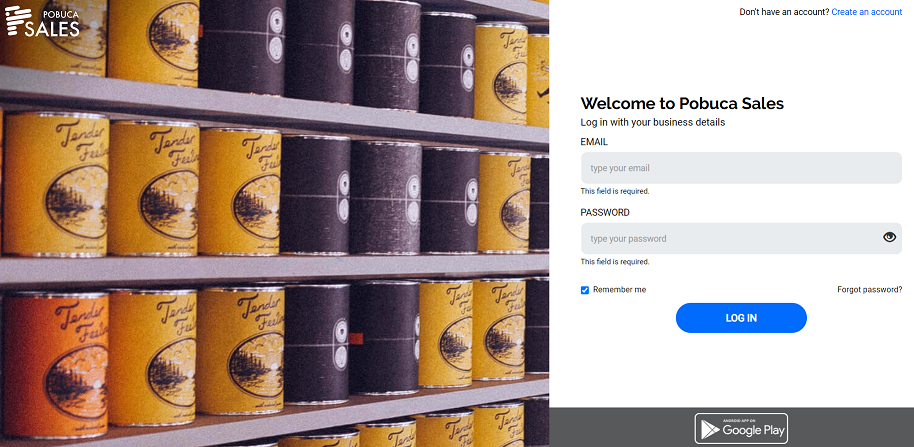914x447 pixels.
Task: Uncheck the Remember me checkbox
Action: (x=585, y=290)
